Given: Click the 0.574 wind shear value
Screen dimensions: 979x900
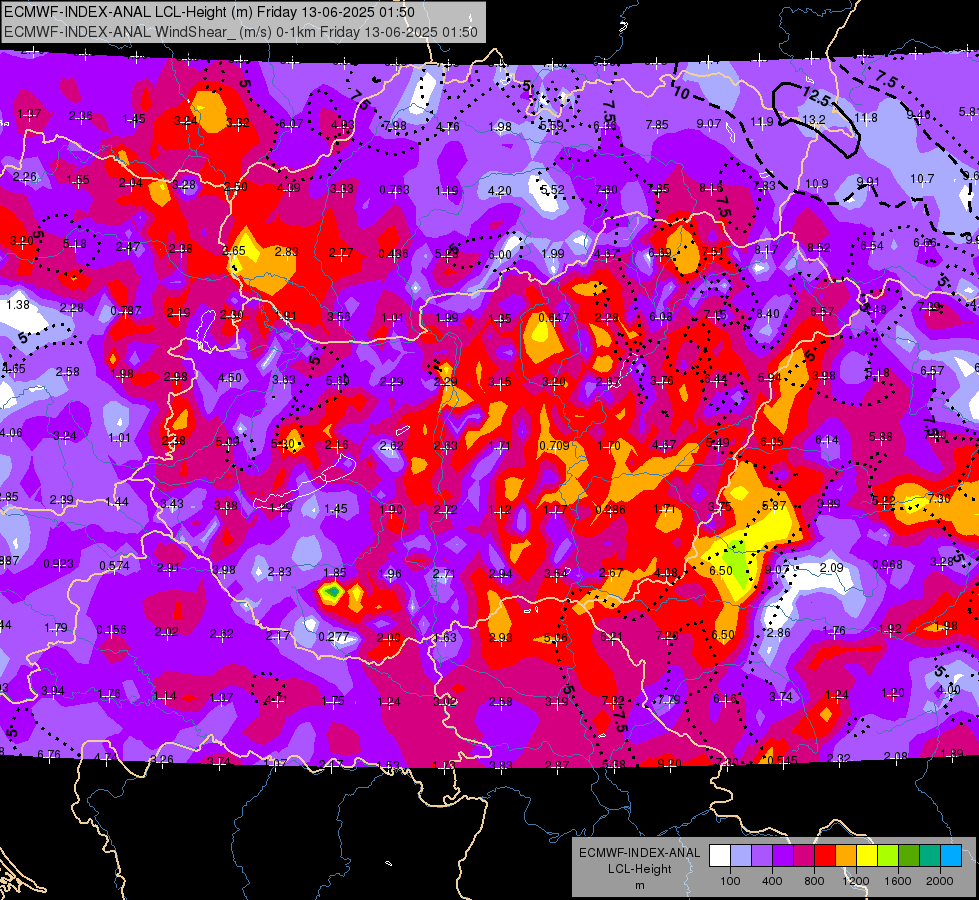Looking at the screenshot, I should tap(115, 565).
